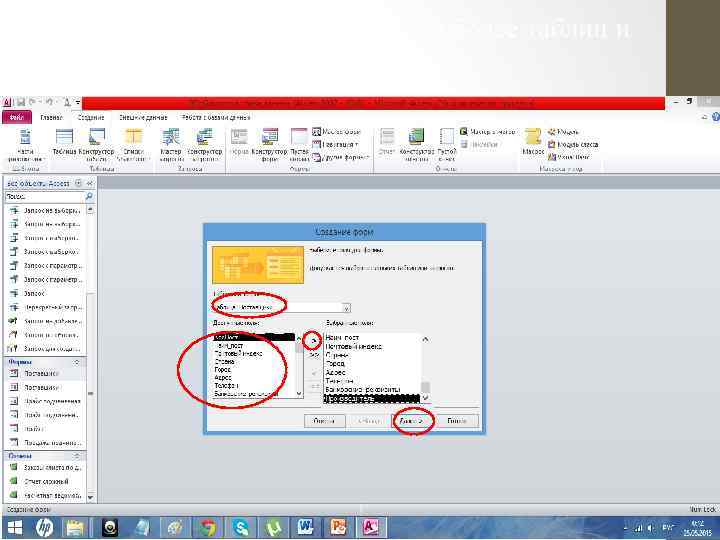Viewport: 720px width, 540px height.
Task: Click the Модуль (Module) ribbon item
Action: (563, 132)
